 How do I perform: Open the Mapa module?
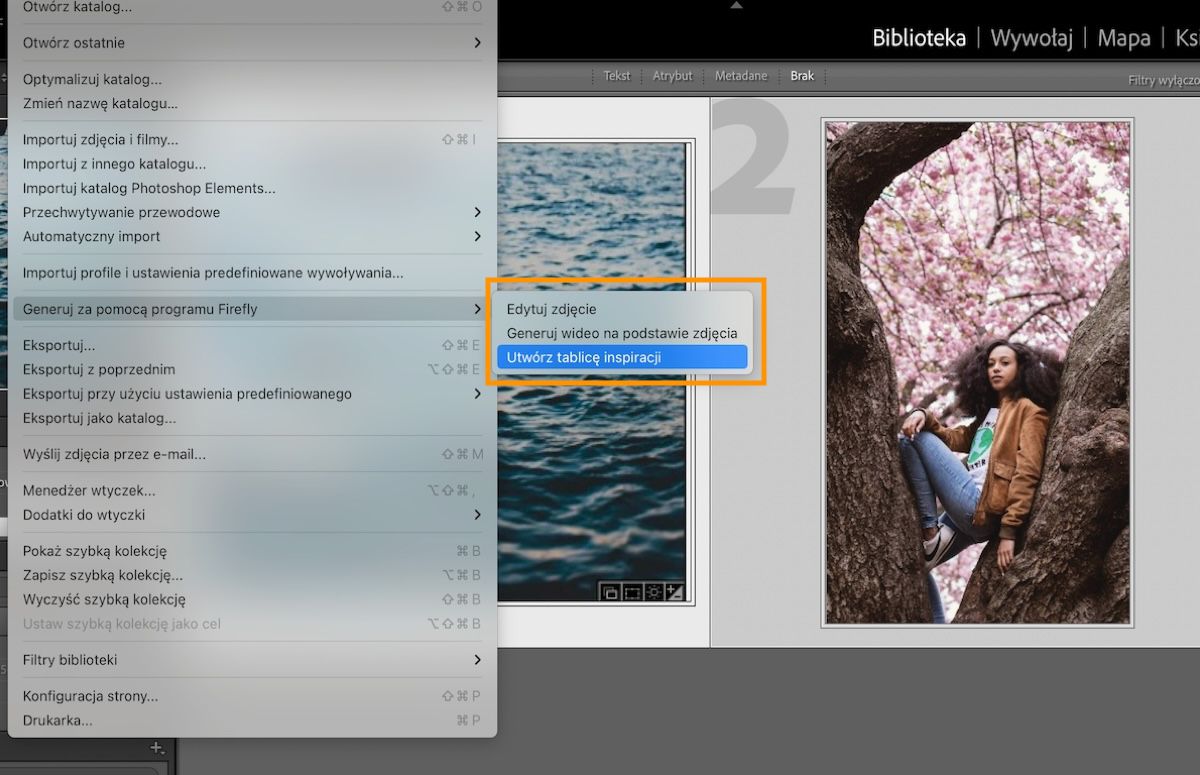tap(1123, 38)
